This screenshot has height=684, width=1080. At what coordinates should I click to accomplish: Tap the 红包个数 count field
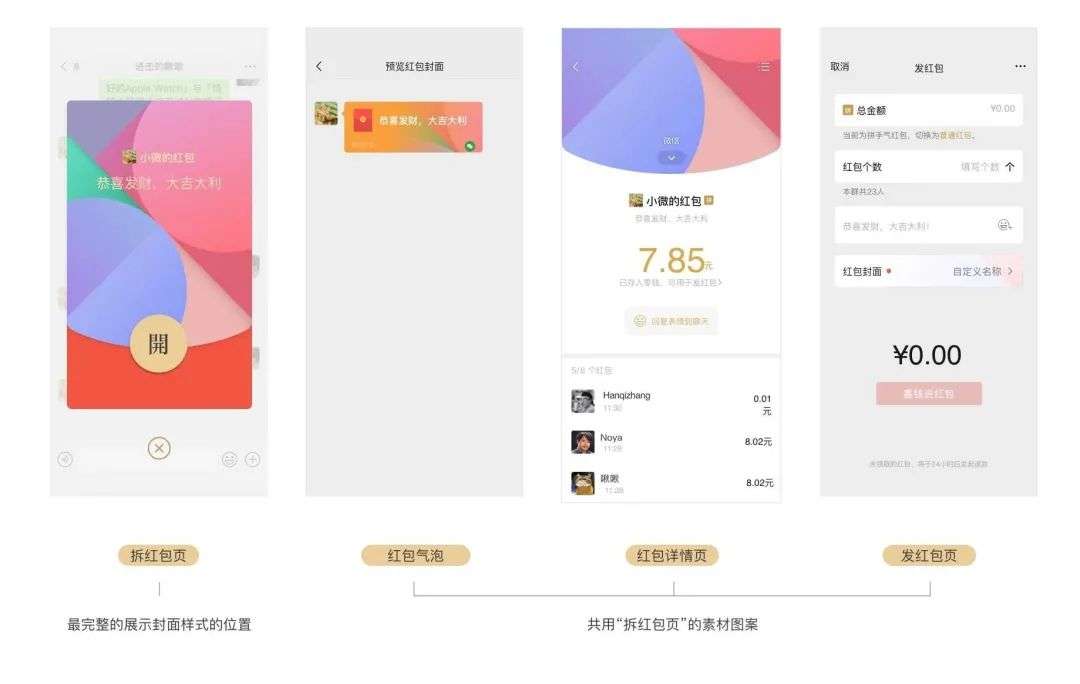click(x=928, y=167)
